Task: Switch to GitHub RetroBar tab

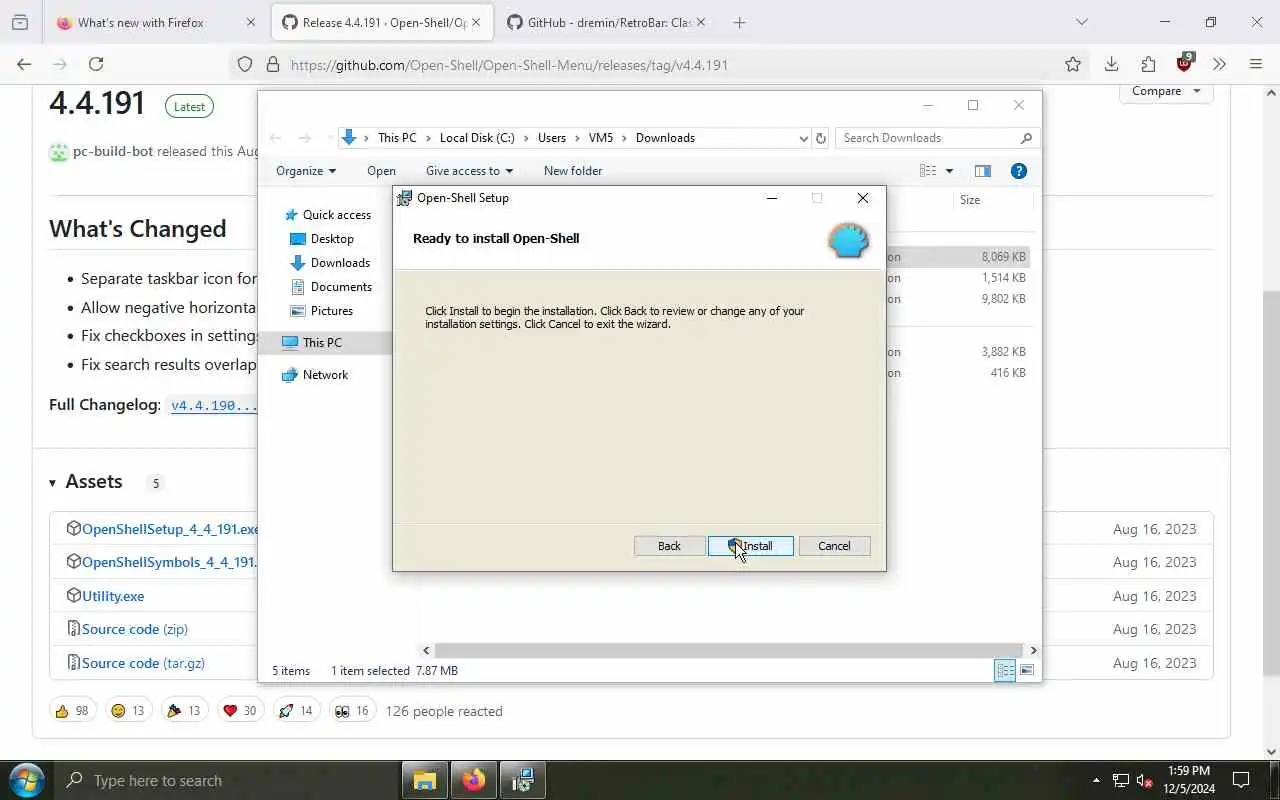Action: (607, 22)
